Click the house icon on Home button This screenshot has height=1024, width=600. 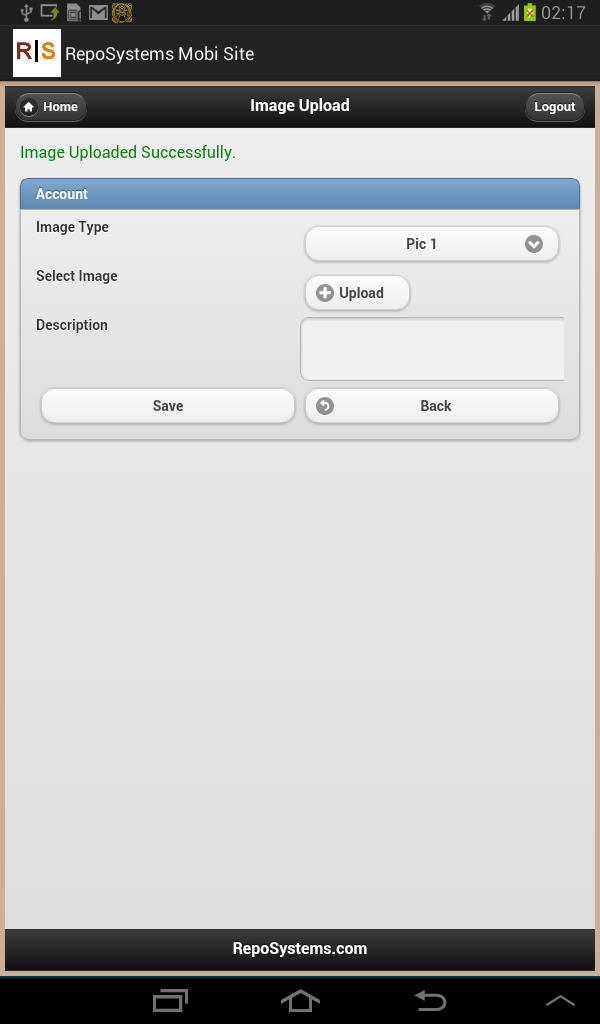coord(29,106)
